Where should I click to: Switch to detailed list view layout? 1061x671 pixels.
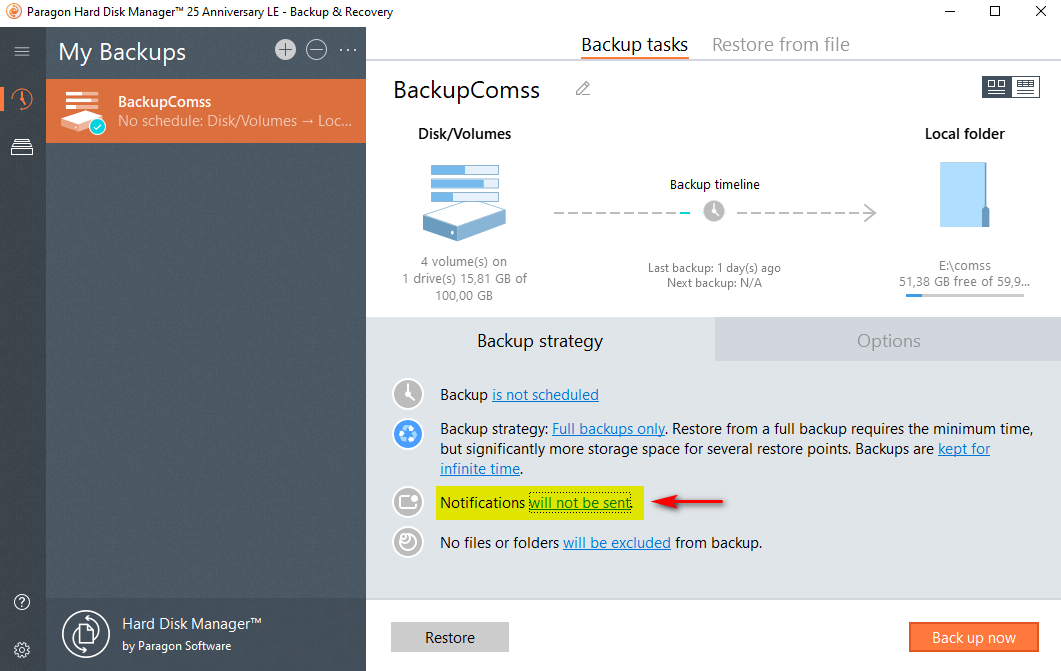[1025, 87]
